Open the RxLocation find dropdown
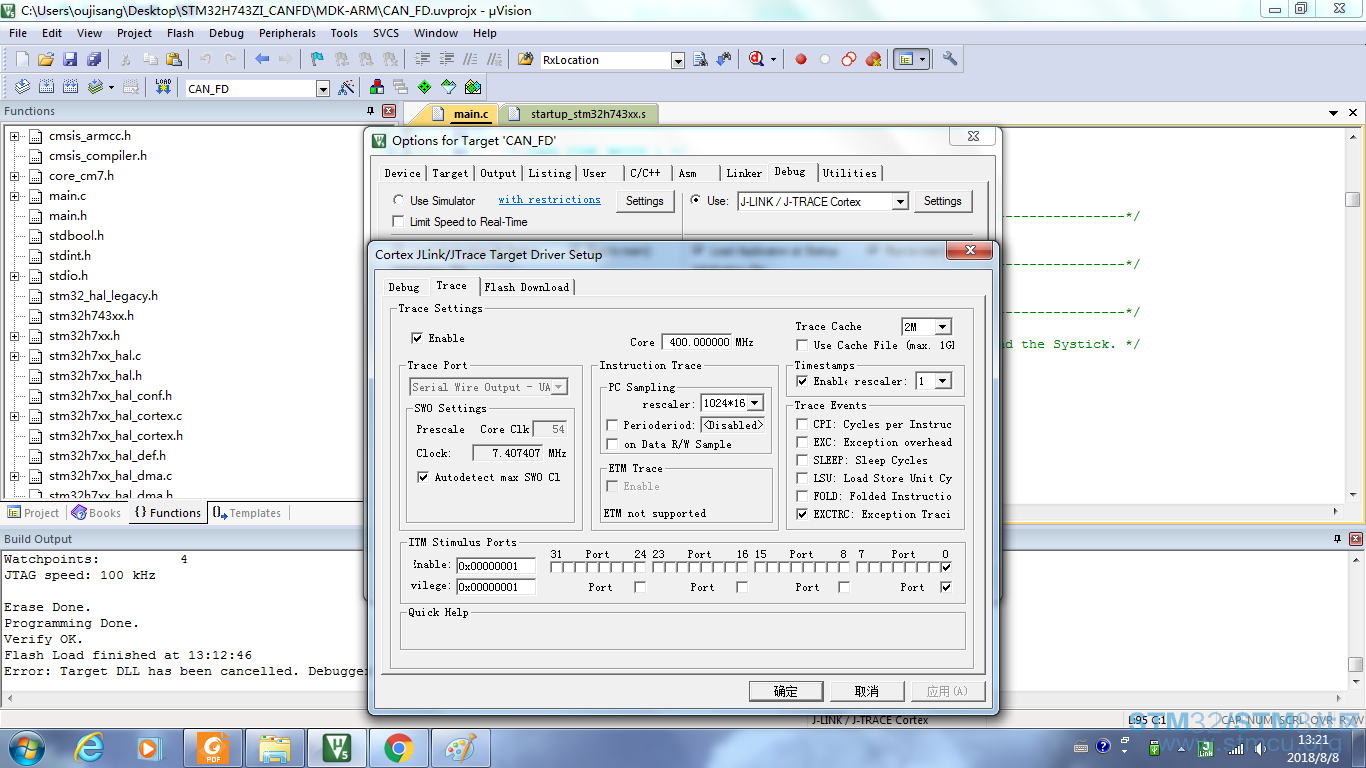The image size is (1366, 768). click(x=677, y=60)
